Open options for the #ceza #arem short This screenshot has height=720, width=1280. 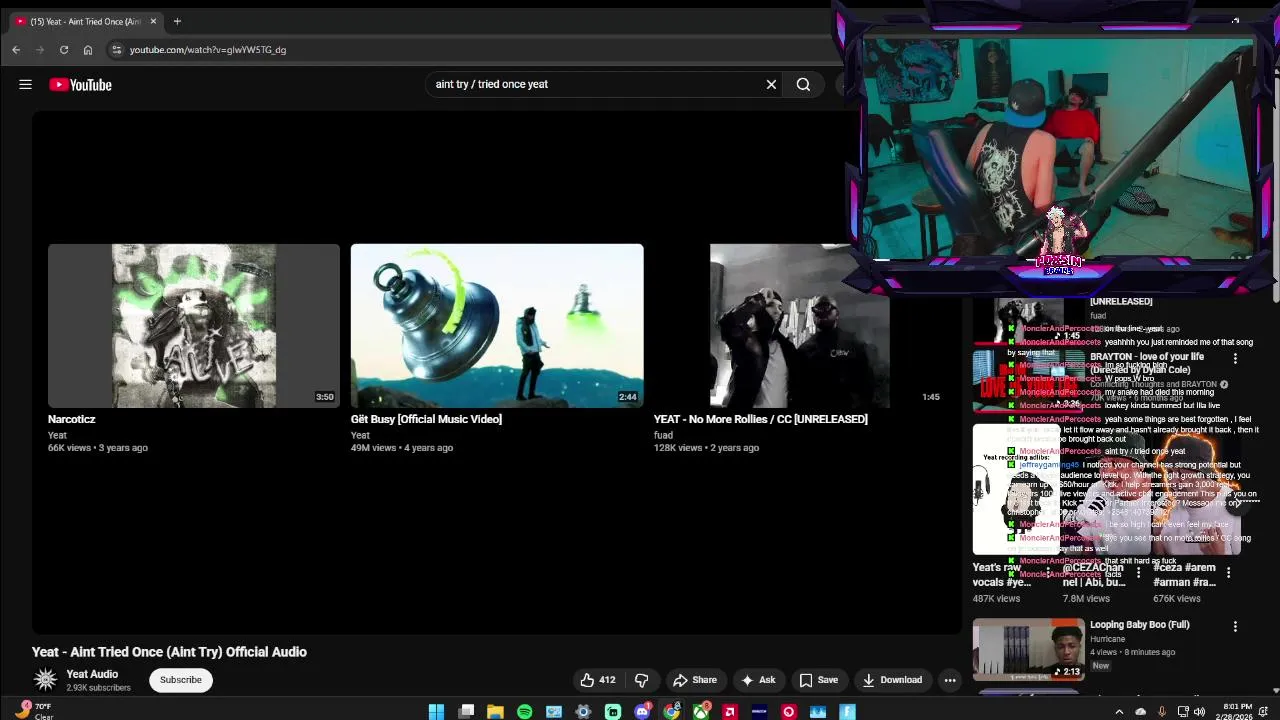pos(1229,573)
